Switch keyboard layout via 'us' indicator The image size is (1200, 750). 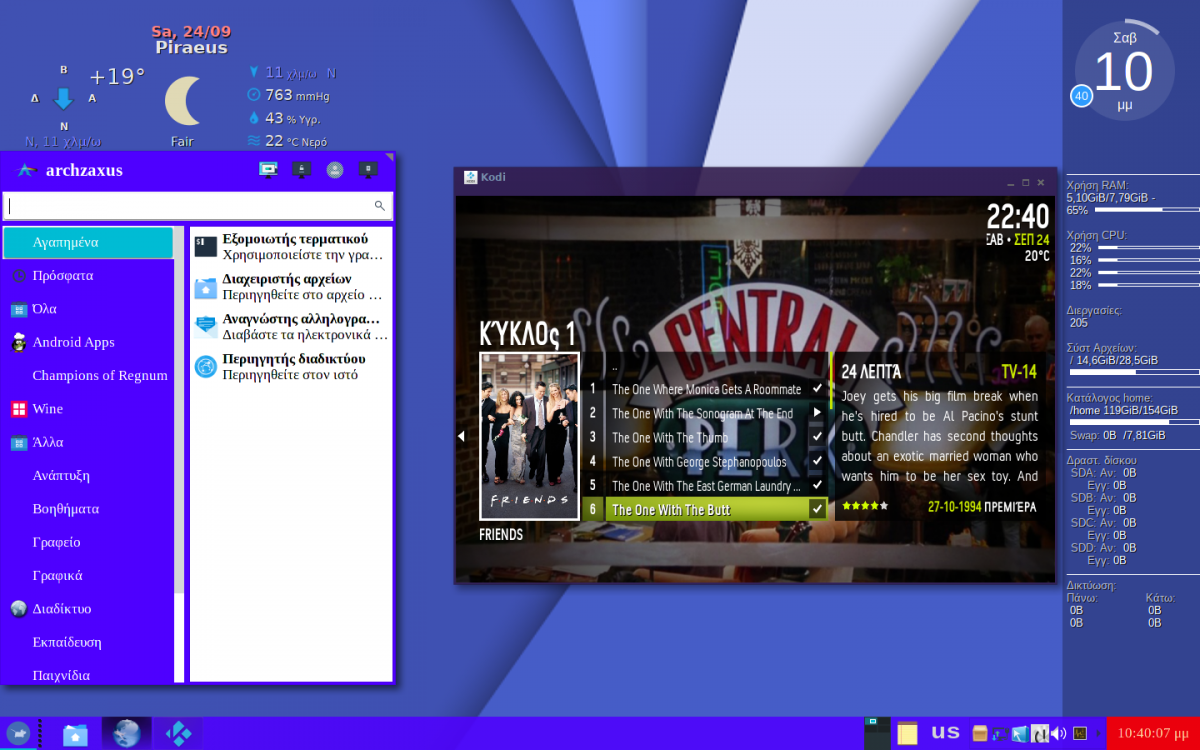(945, 733)
